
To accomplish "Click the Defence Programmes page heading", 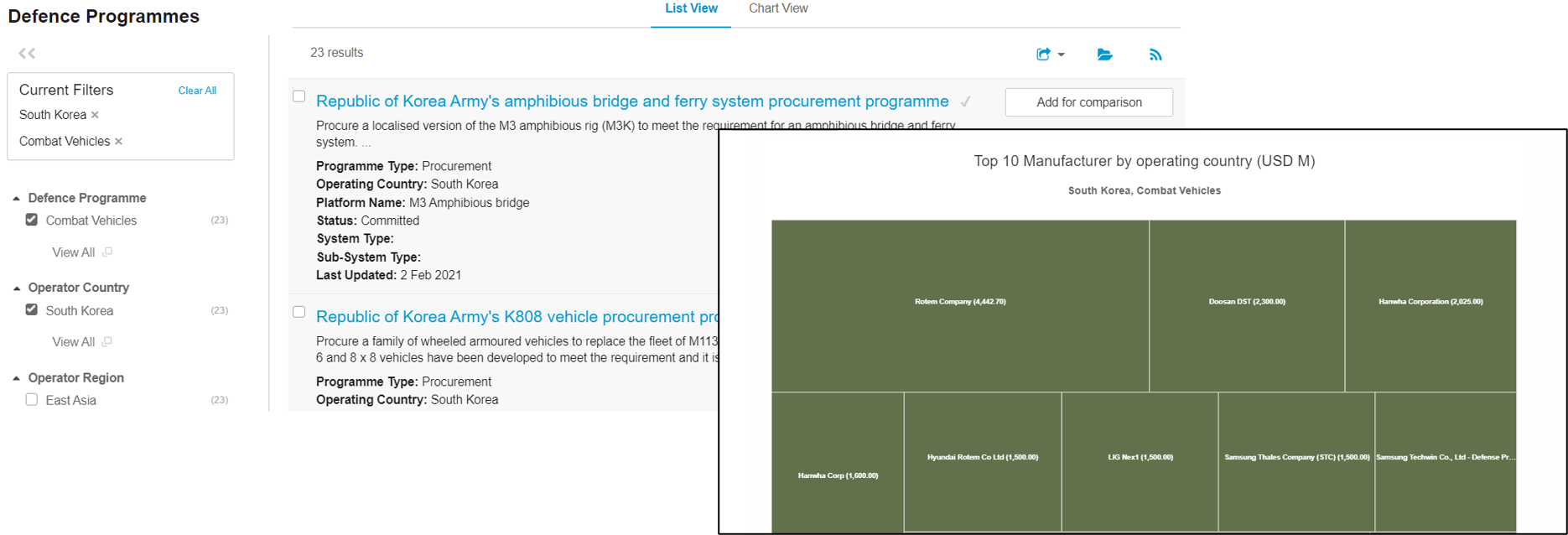I will tap(104, 17).
